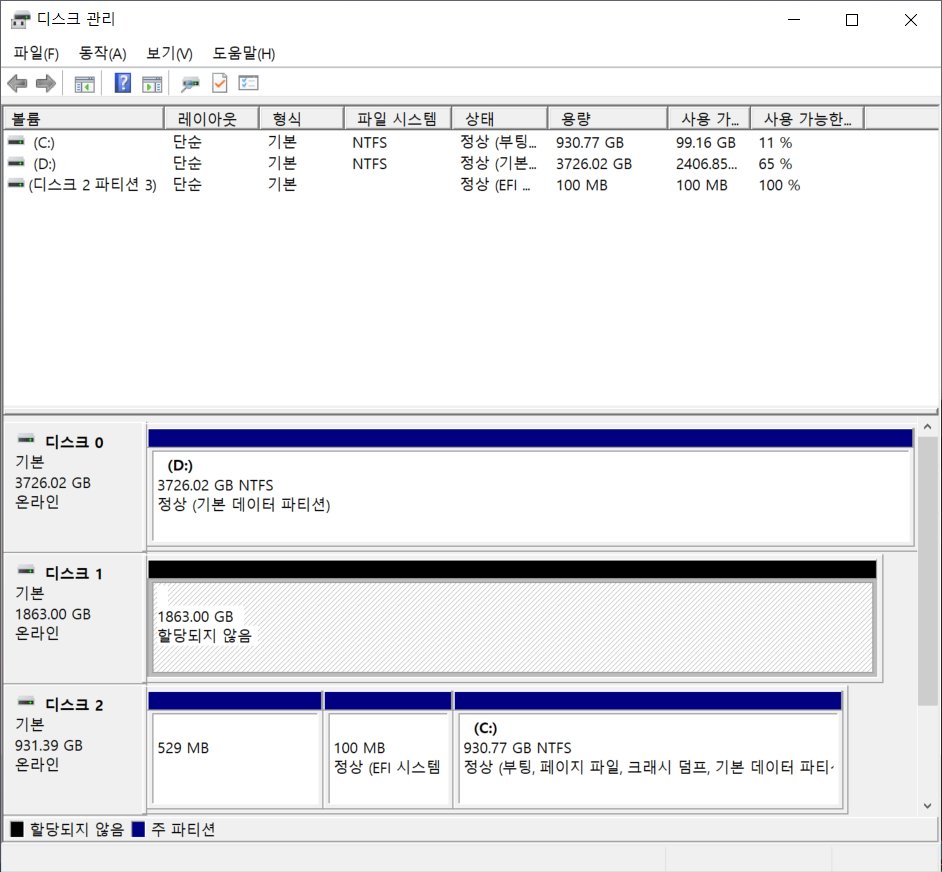The image size is (942, 872).
Task: Click the Back arrow toolbar icon
Action: click(17, 84)
